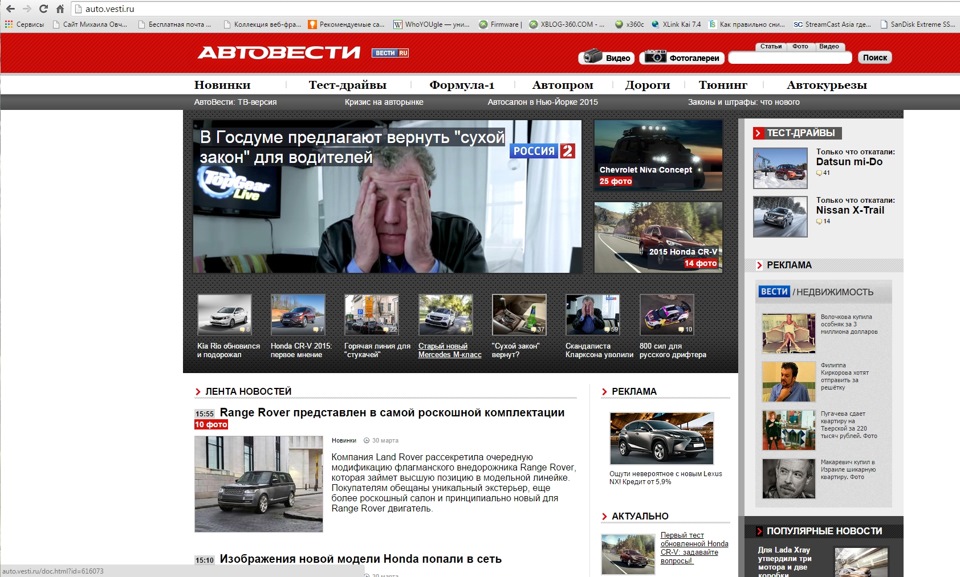The width and height of the screenshot is (960, 577).
Task: Go to the browser home icon
Action: [x=59, y=9]
